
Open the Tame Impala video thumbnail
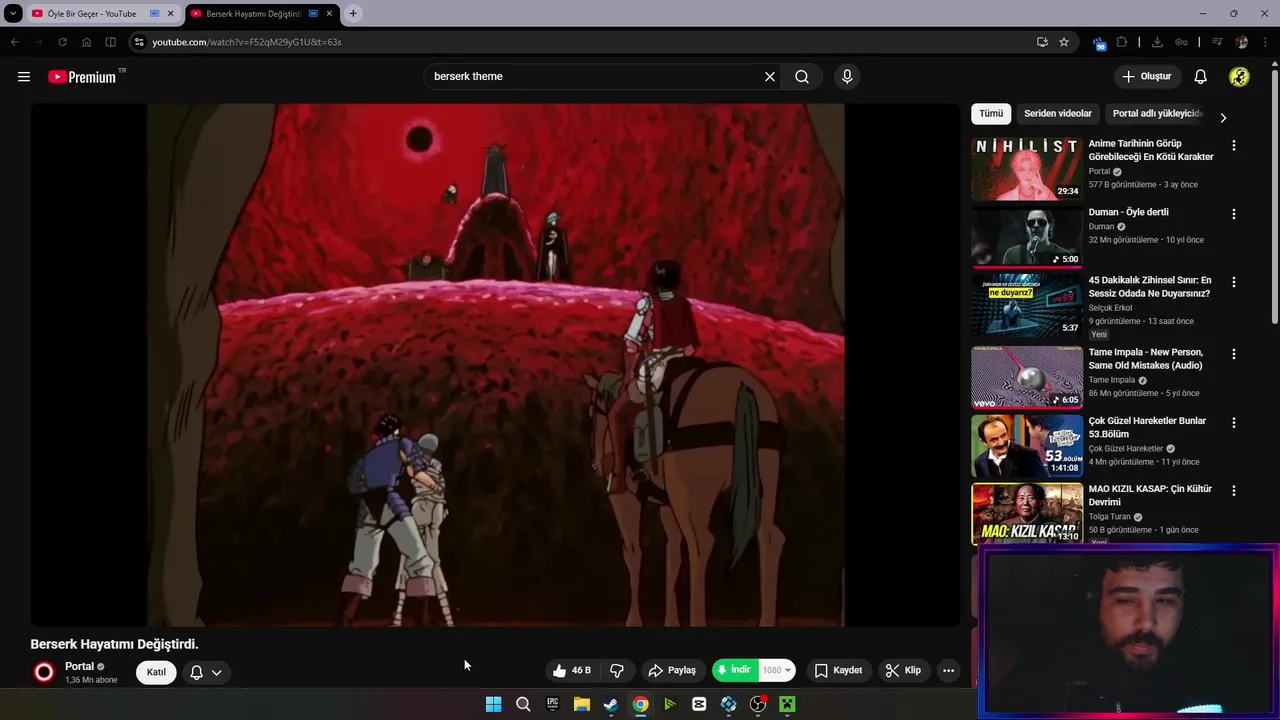click(x=1027, y=377)
